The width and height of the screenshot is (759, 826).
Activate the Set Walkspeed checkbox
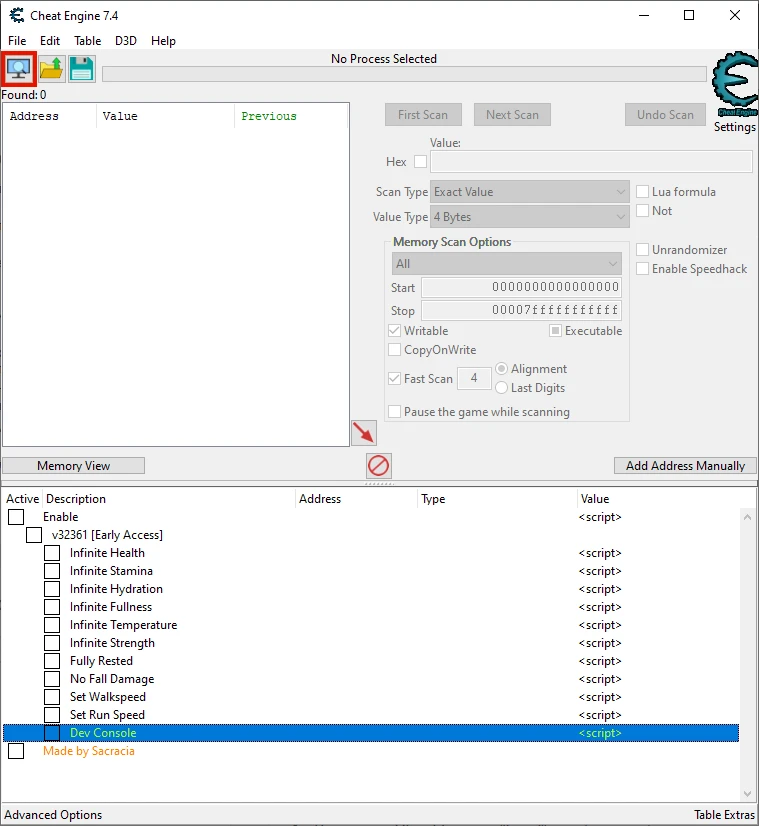(52, 697)
